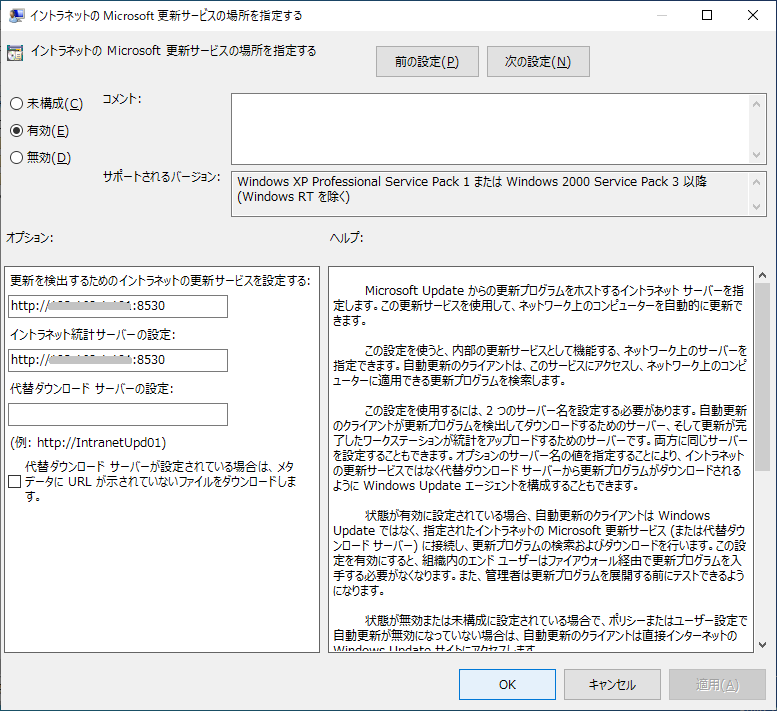Focus the intranet update service URL field

[118, 306]
